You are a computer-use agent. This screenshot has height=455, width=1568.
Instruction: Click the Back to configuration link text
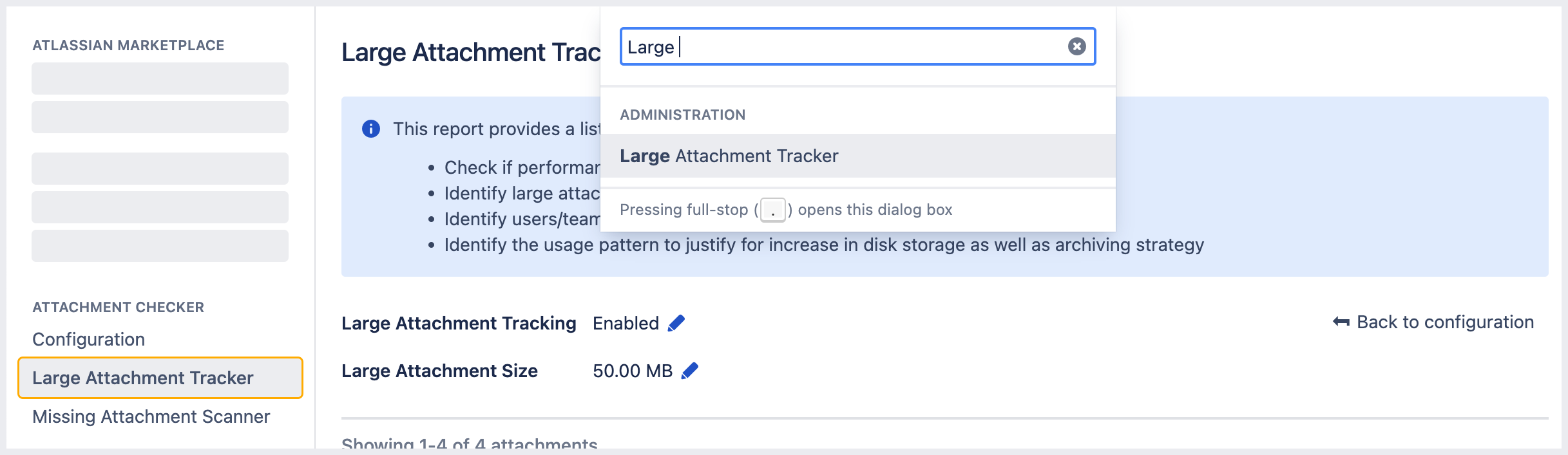(x=1445, y=322)
